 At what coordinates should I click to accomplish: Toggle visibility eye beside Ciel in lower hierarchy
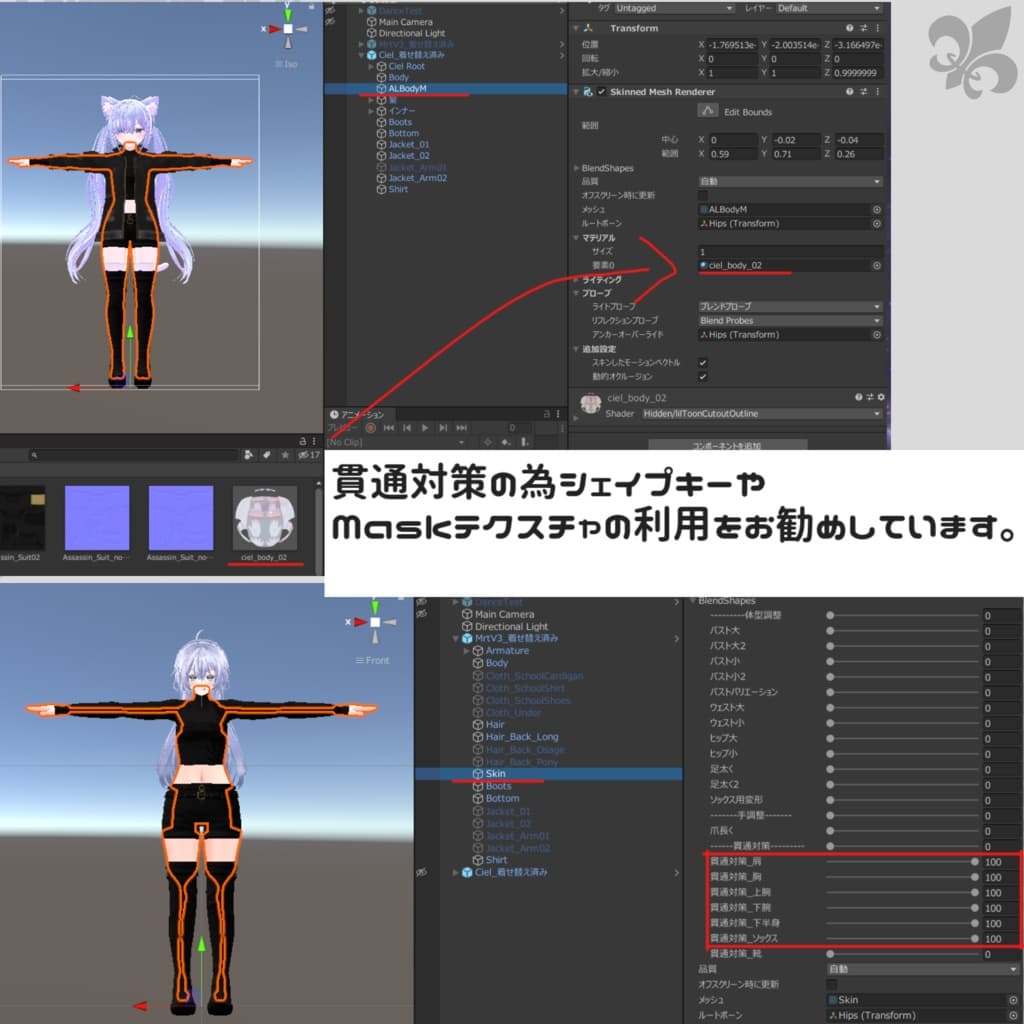(421, 872)
